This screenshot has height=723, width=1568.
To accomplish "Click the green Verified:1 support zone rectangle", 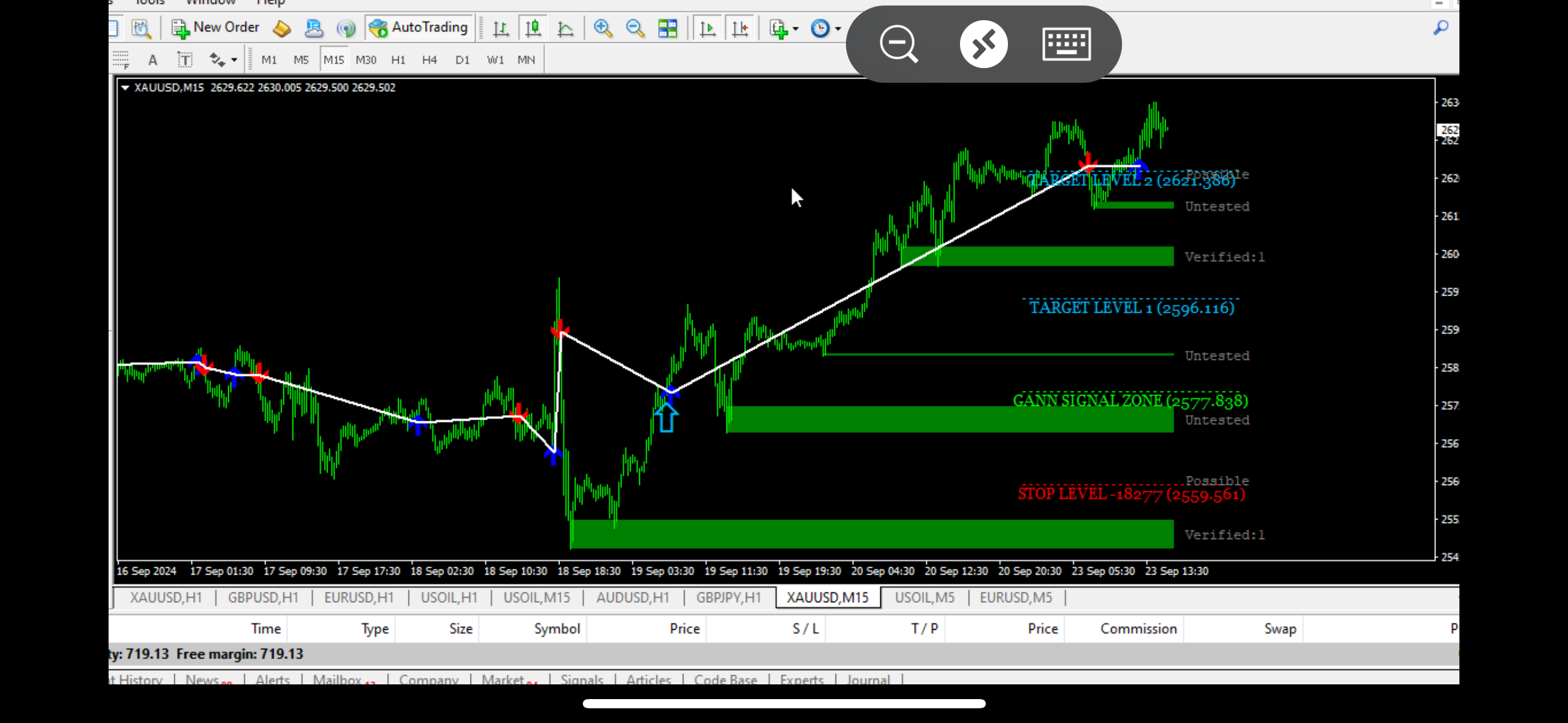I will coord(871,534).
